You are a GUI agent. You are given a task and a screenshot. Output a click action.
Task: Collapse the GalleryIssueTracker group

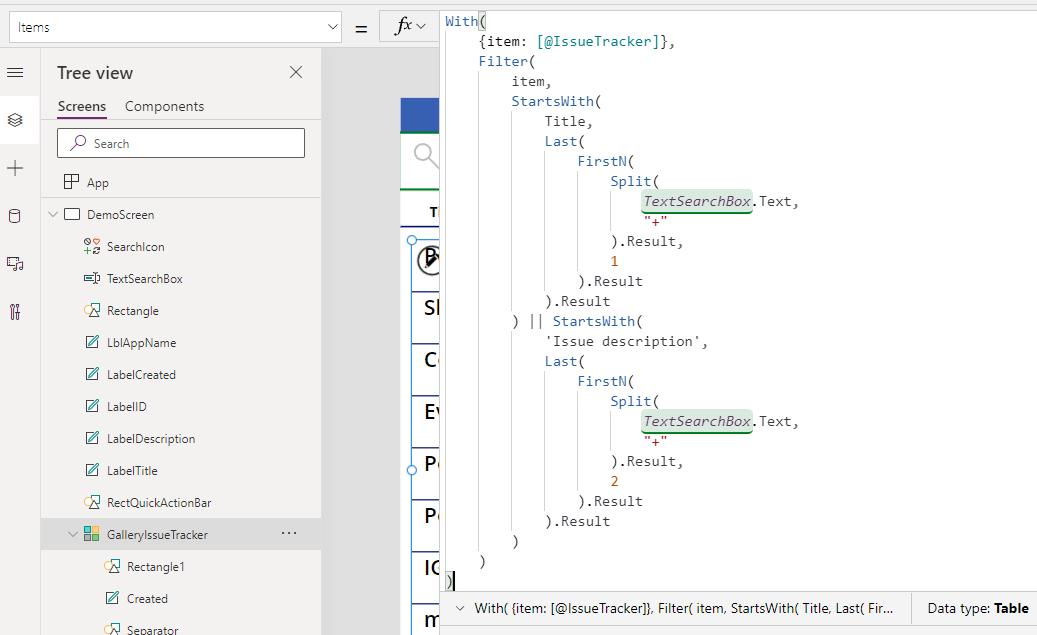pos(72,534)
